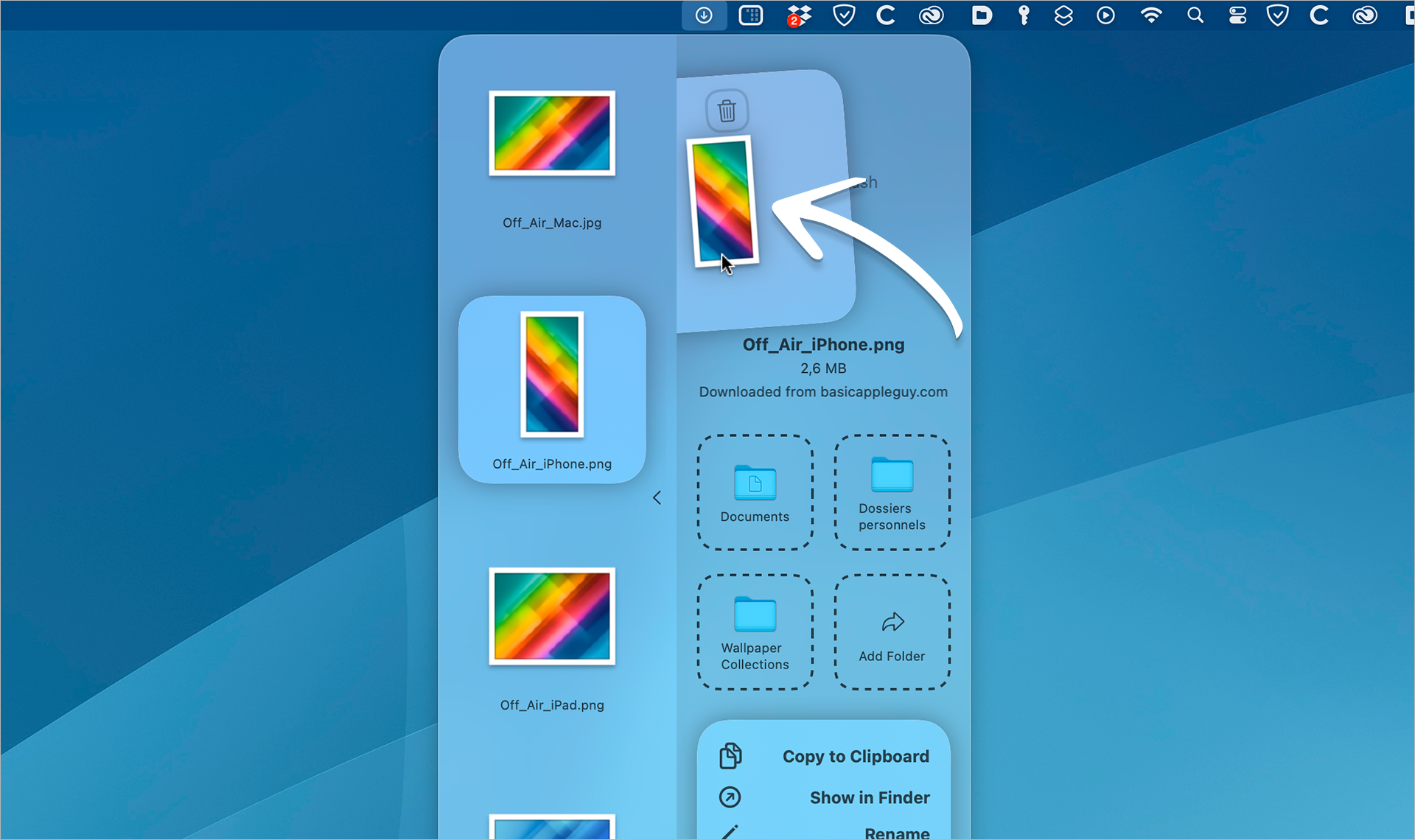Viewport: 1415px width, 840px height.
Task: Open Control Center toggles icon
Action: coord(1237,15)
